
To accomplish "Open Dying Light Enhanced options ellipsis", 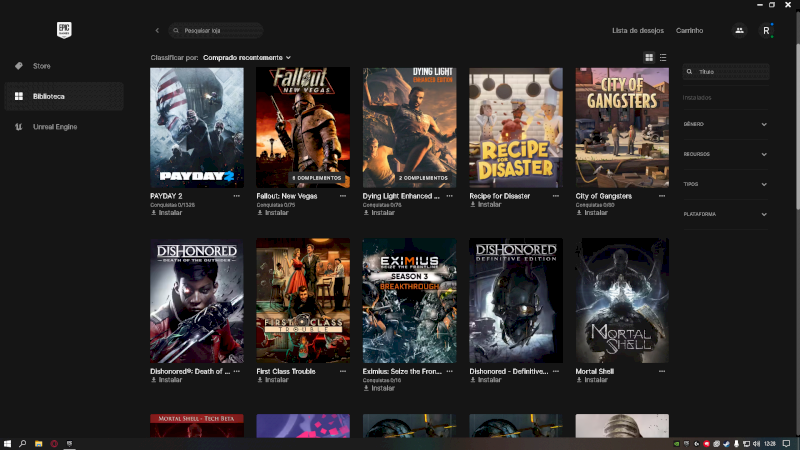I will click(449, 196).
